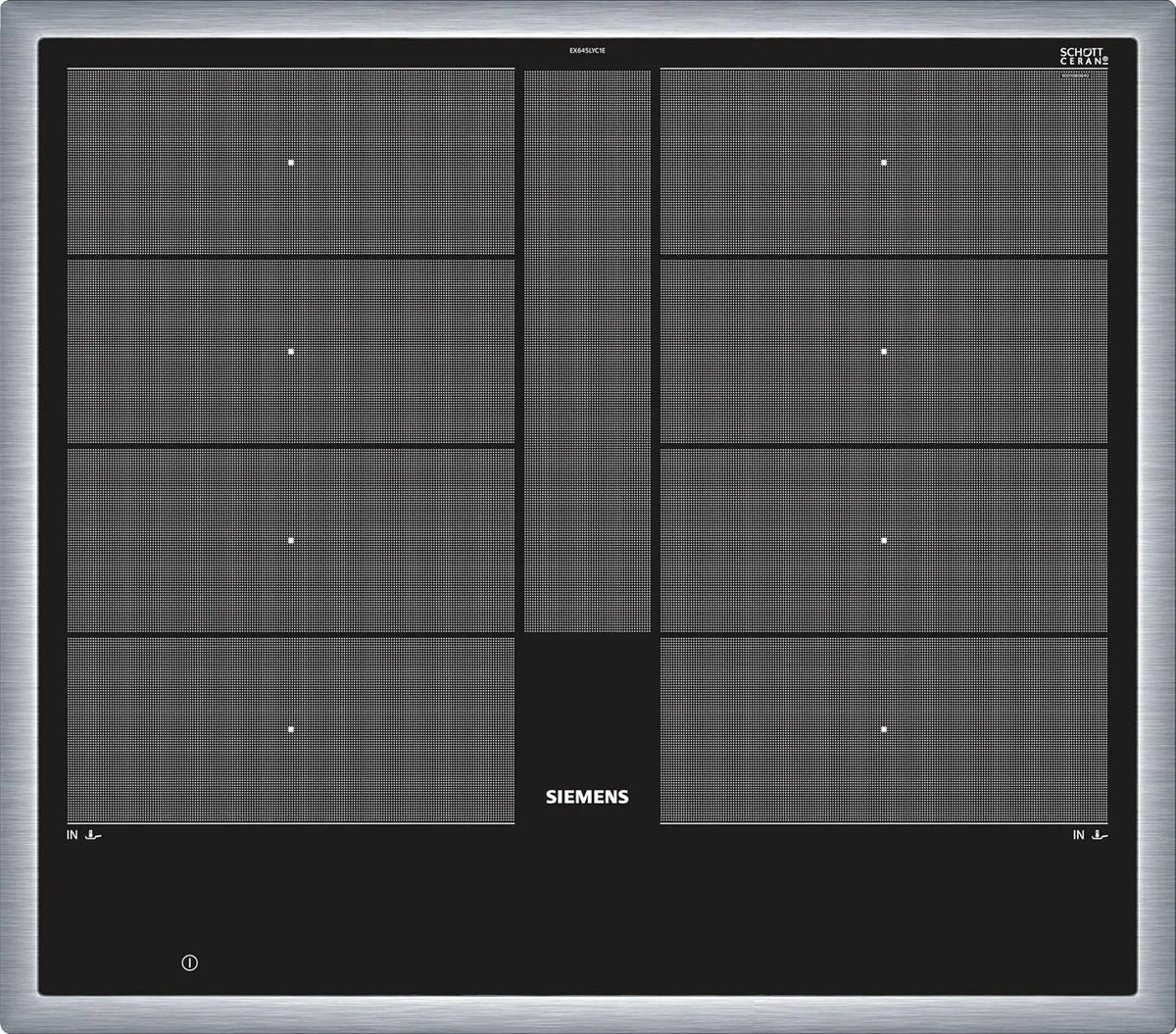Click the right IN label text

click(x=1078, y=835)
